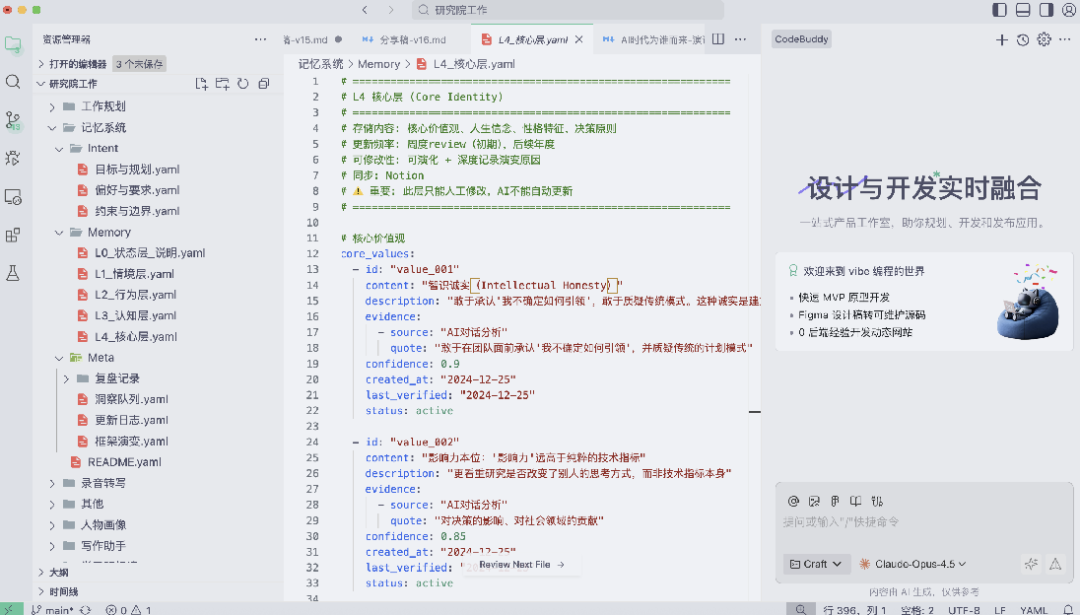This screenshot has height=615, width=1080.
Task: Toggle the split editor layout icon near tabs
Action: point(717,38)
